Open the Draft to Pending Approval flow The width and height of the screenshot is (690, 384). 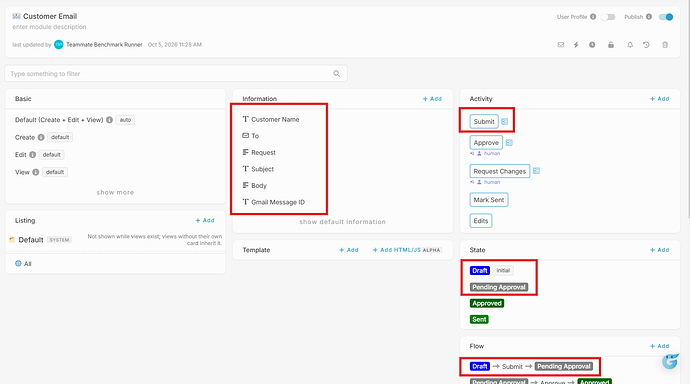click(x=531, y=366)
